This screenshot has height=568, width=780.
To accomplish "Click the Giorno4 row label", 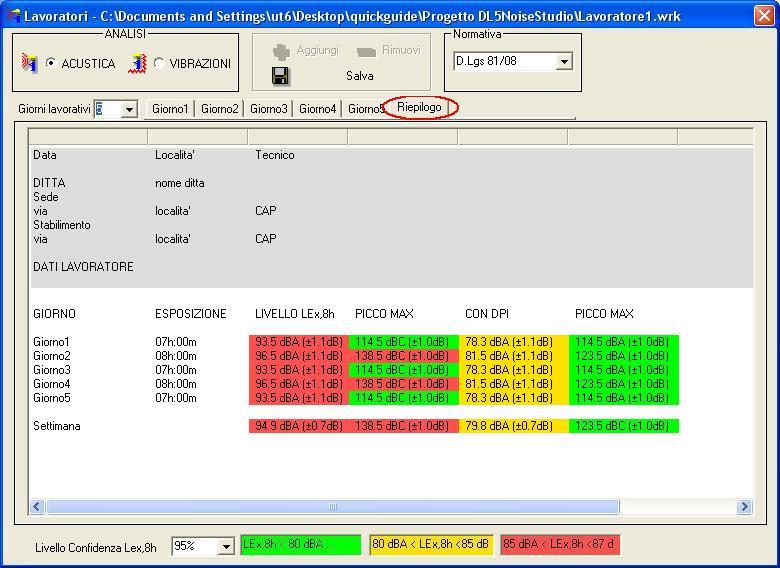I will pyautogui.click(x=52, y=384).
